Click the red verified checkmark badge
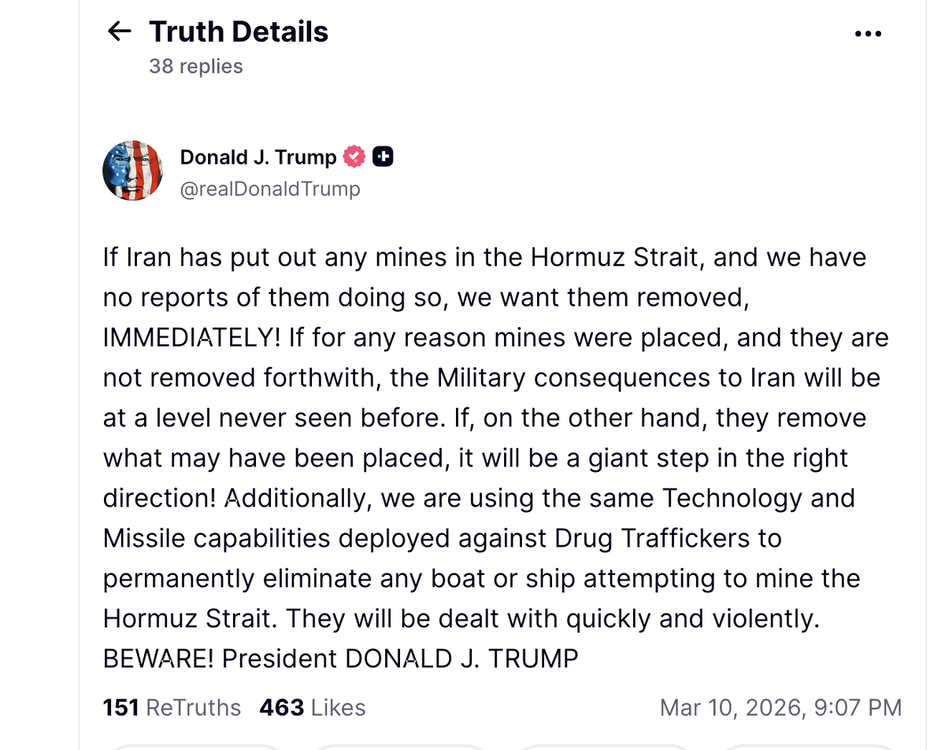Image resolution: width=945 pixels, height=750 pixels. tap(354, 157)
